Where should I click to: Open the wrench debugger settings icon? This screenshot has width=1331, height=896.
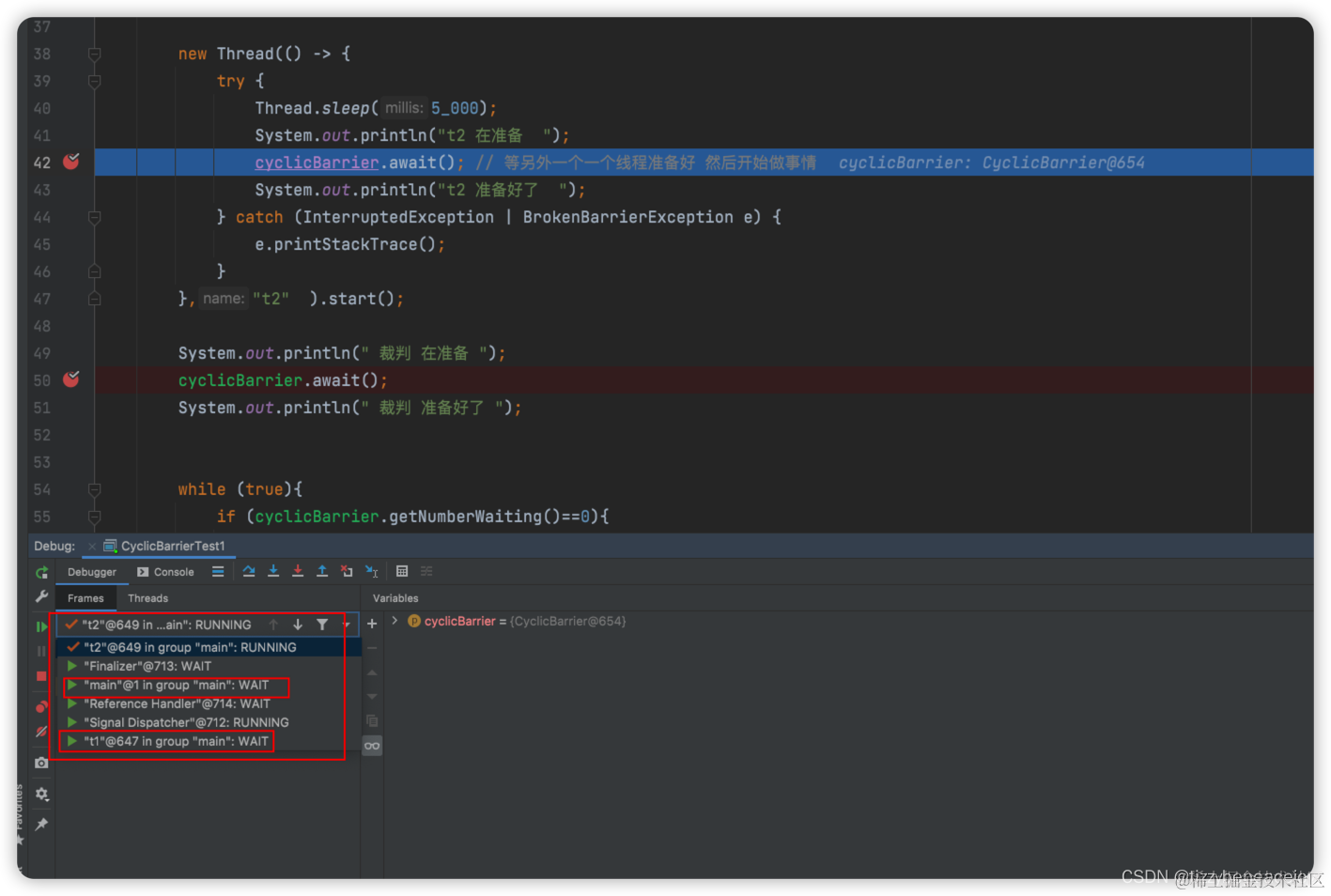click(41, 596)
